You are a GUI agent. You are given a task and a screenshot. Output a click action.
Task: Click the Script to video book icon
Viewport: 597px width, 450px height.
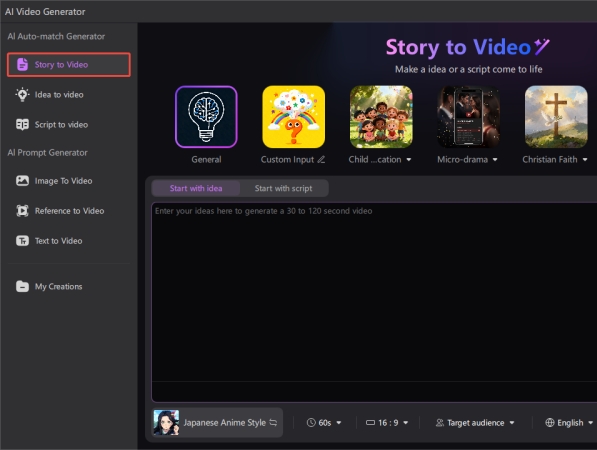tap(22, 124)
